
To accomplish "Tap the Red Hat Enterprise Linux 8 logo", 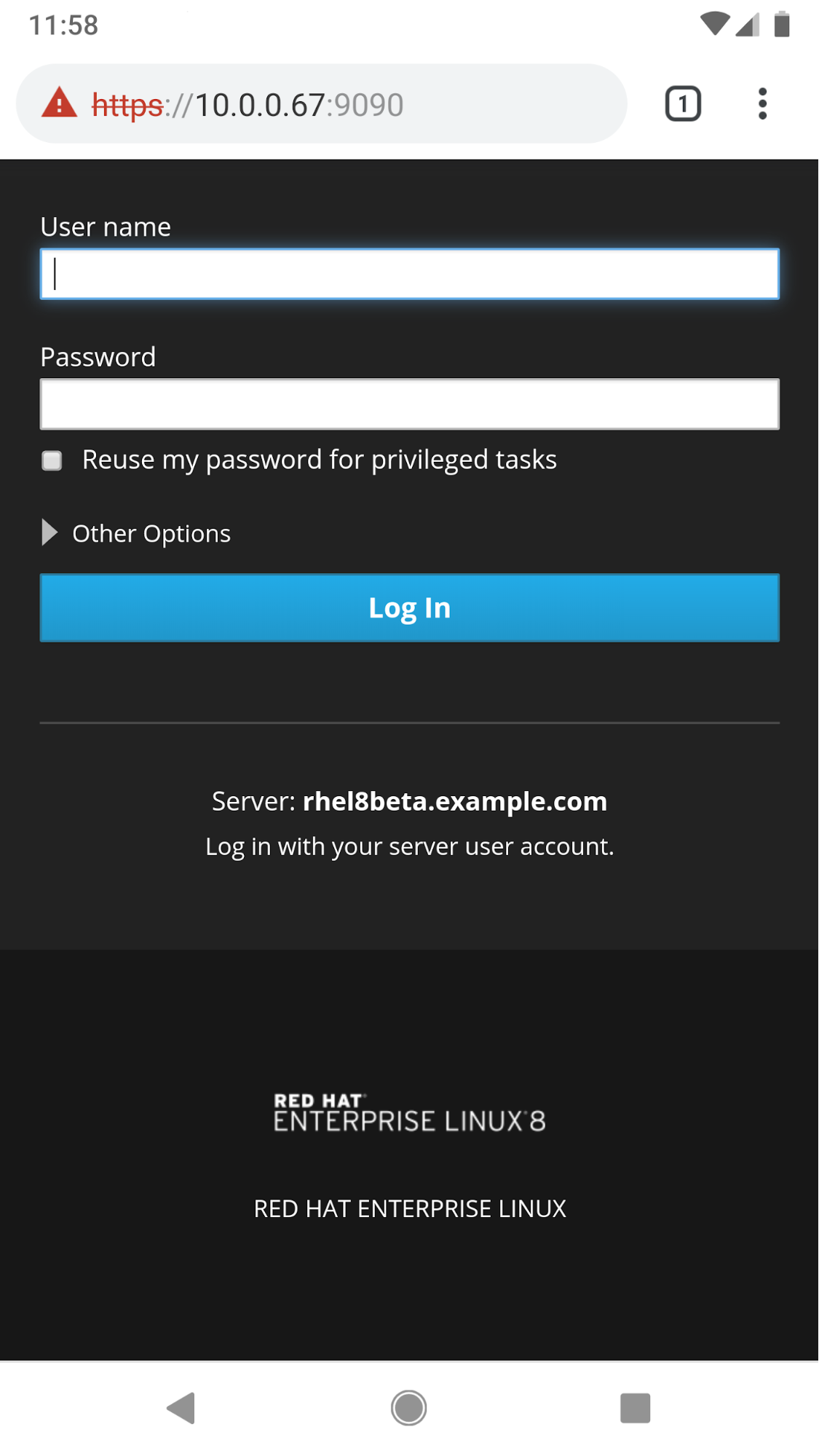I will pyautogui.click(x=409, y=1113).
